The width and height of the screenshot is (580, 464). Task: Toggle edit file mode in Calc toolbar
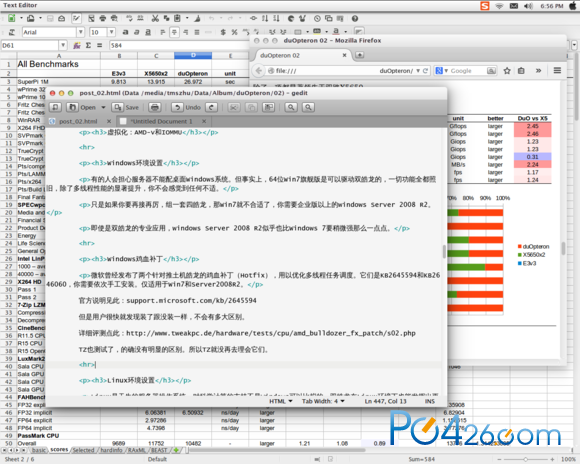point(77,18)
